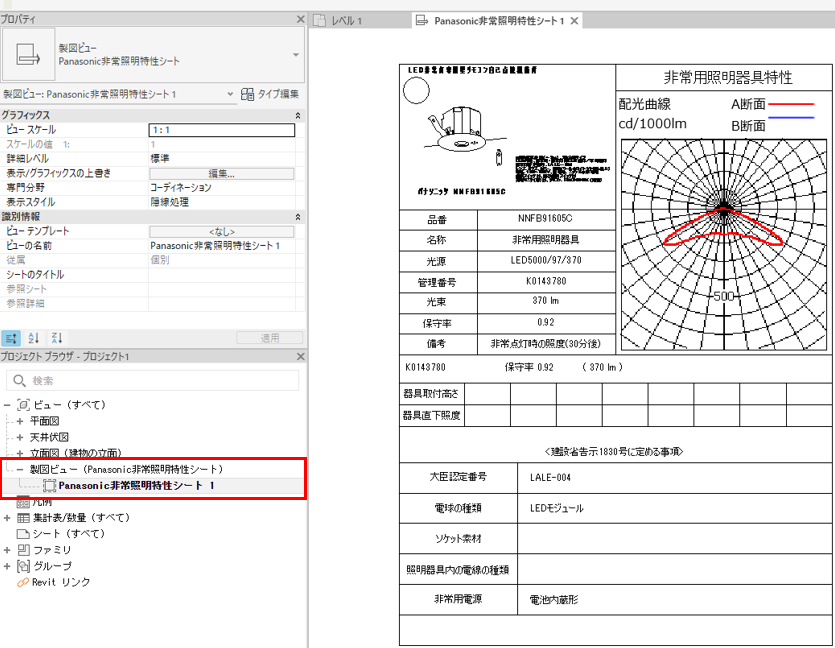Click the sort Z-A descending icon
This screenshot has width=835, height=648.
coord(56,338)
